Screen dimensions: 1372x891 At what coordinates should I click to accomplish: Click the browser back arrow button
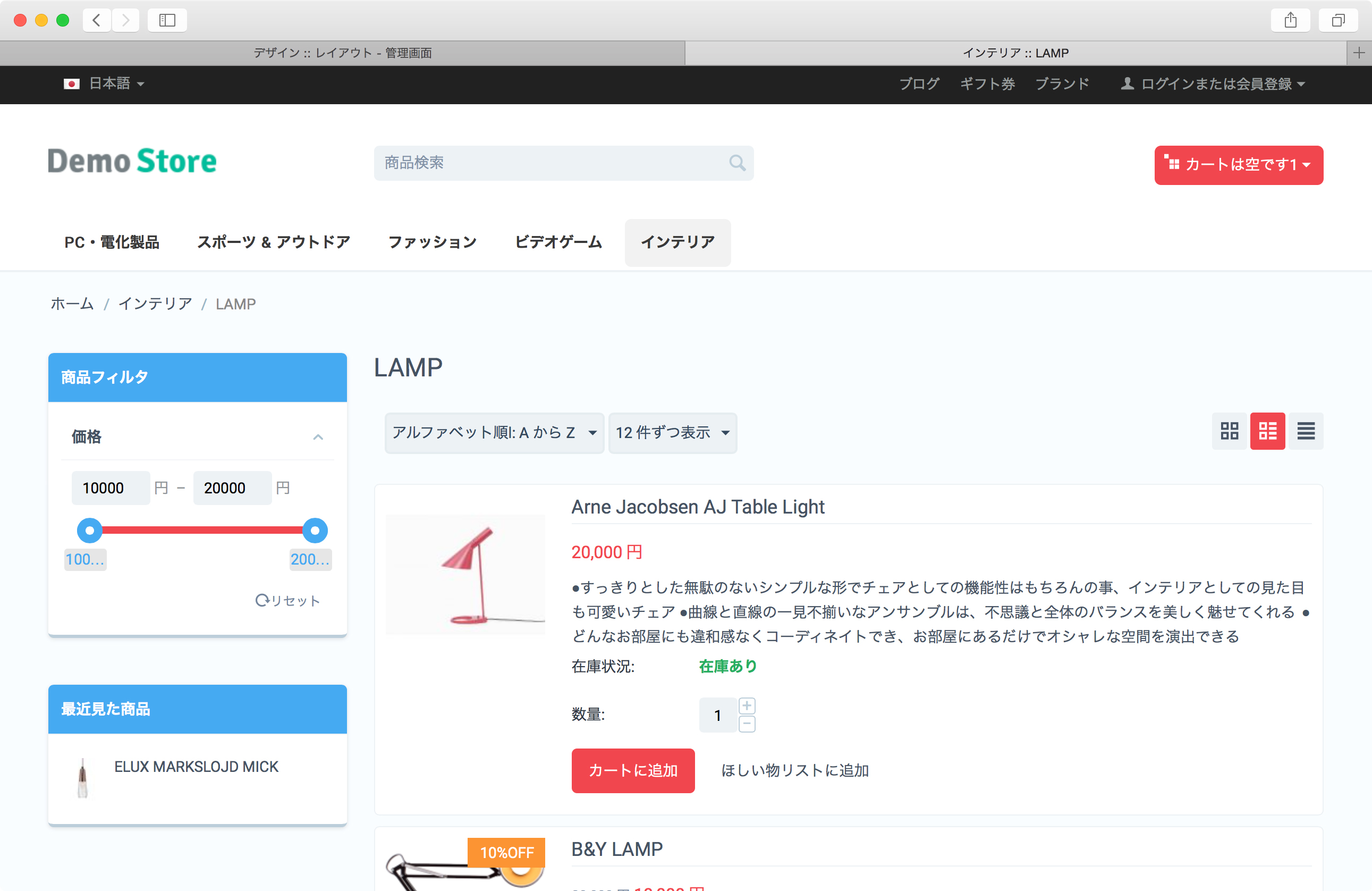(x=97, y=20)
